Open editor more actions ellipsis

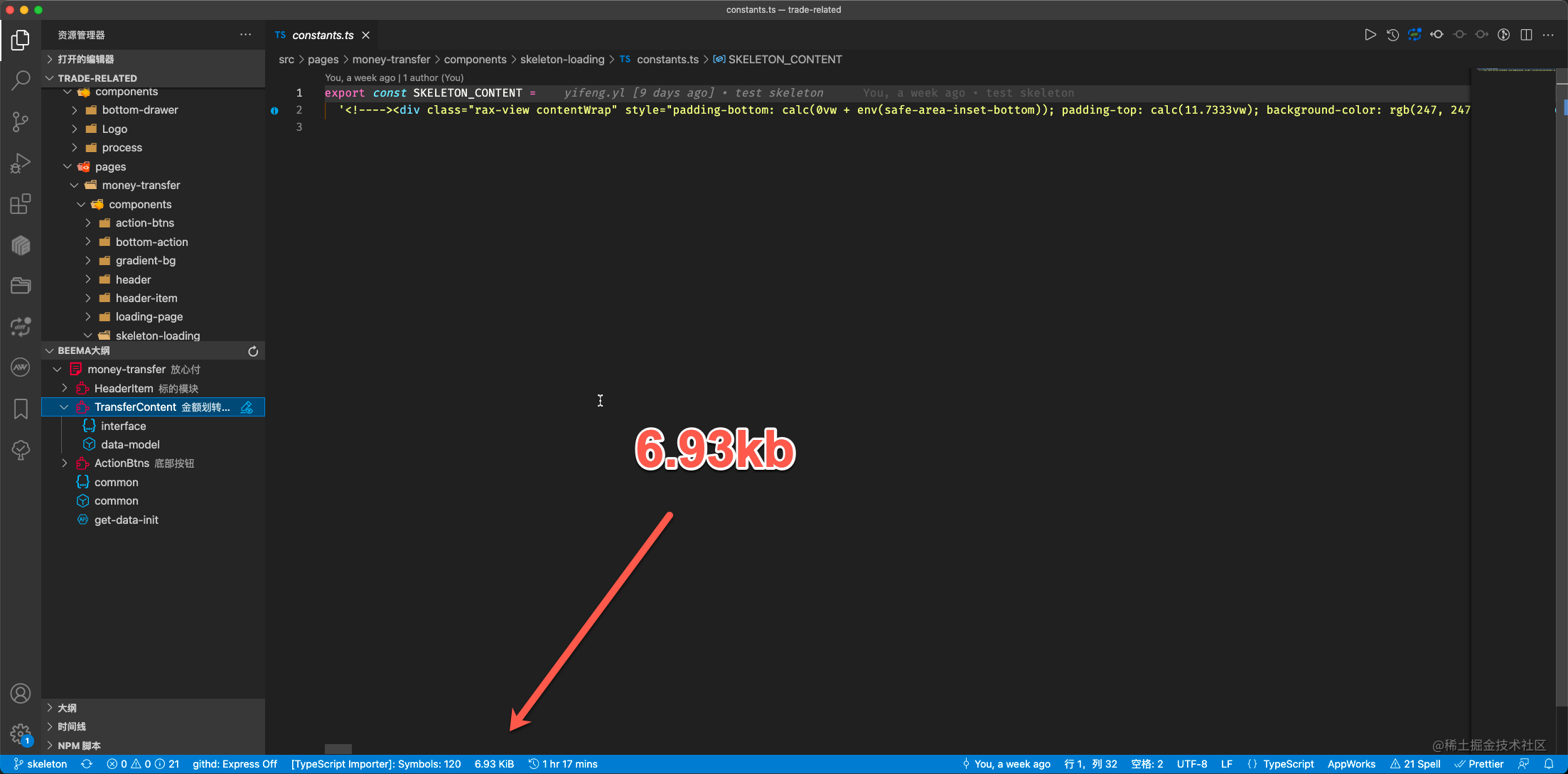pyautogui.click(x=1548, y=35)
